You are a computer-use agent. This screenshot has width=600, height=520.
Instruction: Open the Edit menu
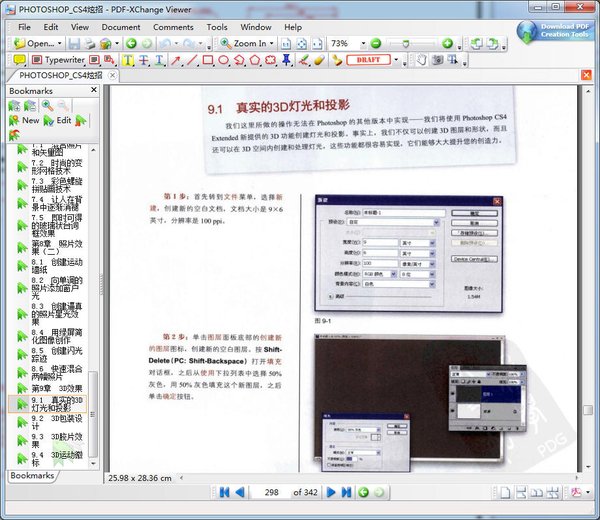coord(51,27)
